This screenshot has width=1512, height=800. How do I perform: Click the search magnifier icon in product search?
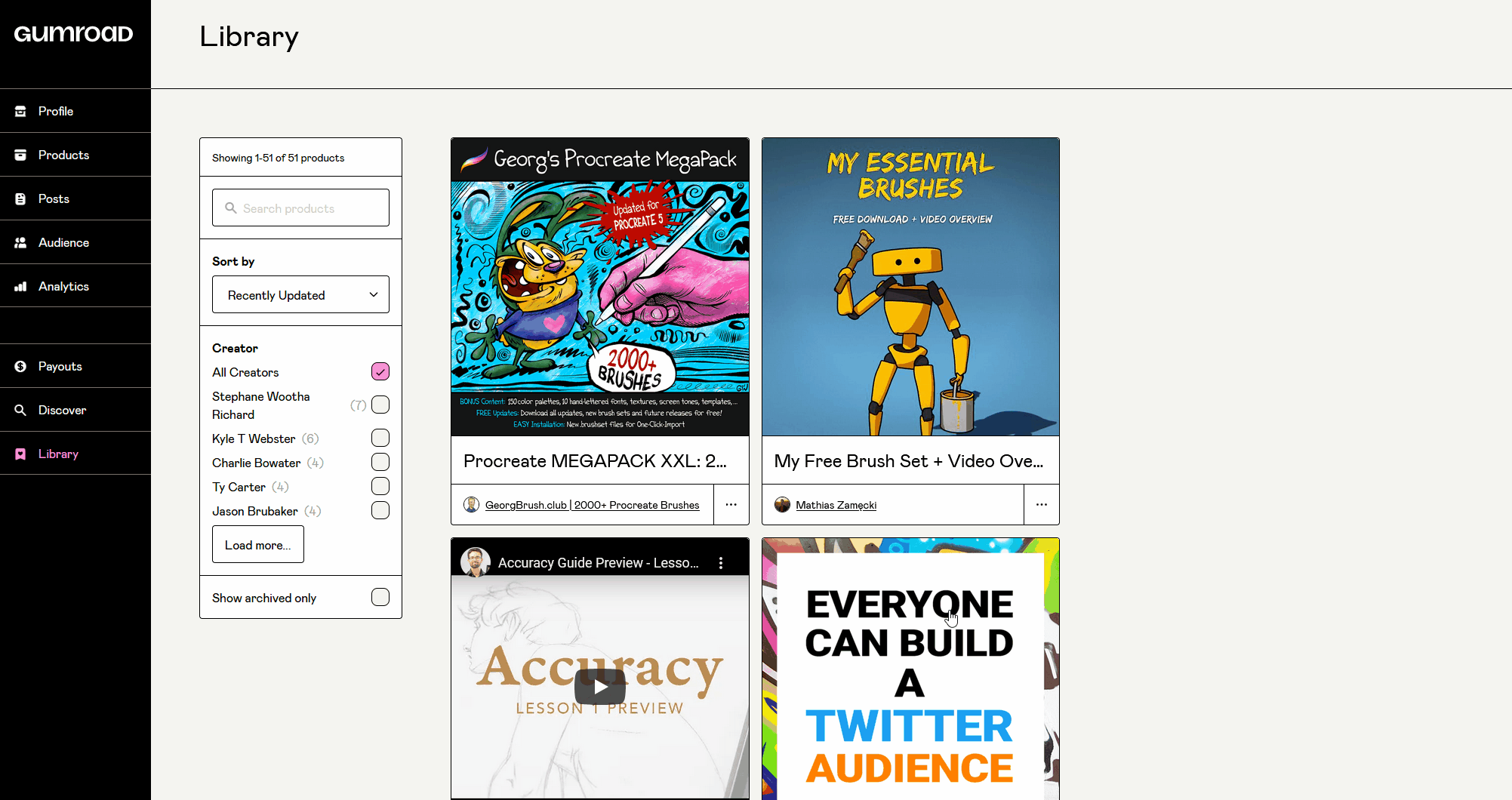231,208
